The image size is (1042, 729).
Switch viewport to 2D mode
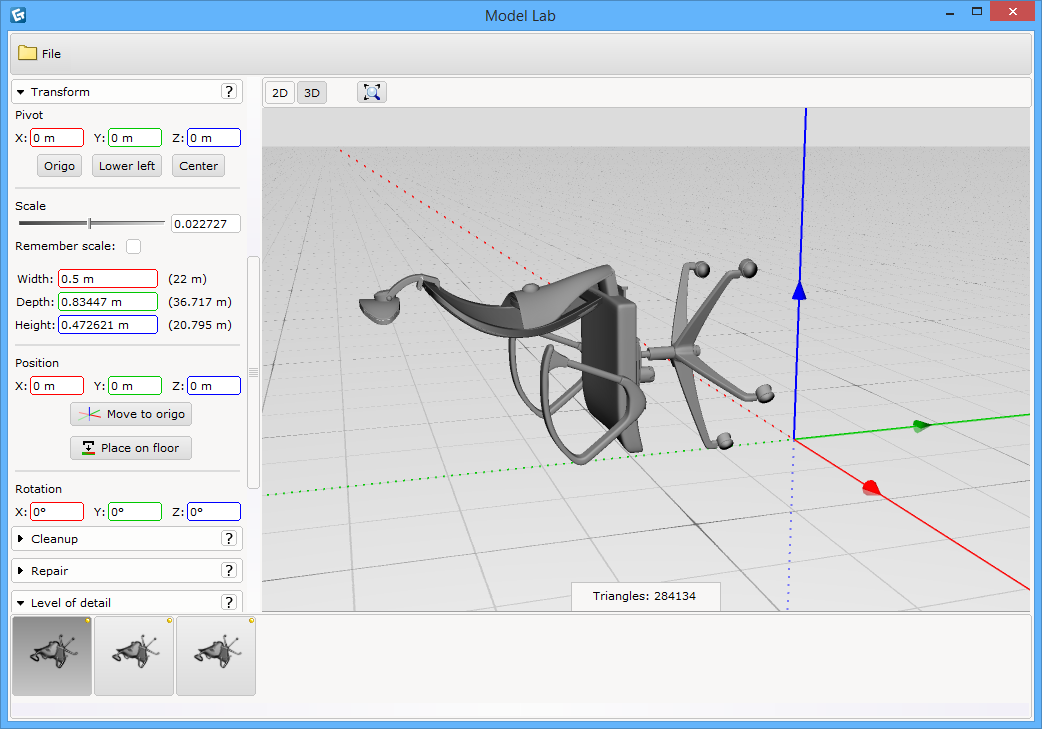click(280, 93)
